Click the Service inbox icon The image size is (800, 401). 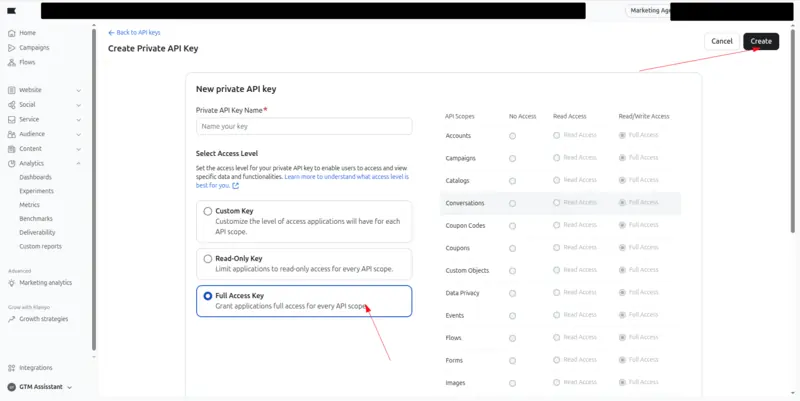(12, 119)
